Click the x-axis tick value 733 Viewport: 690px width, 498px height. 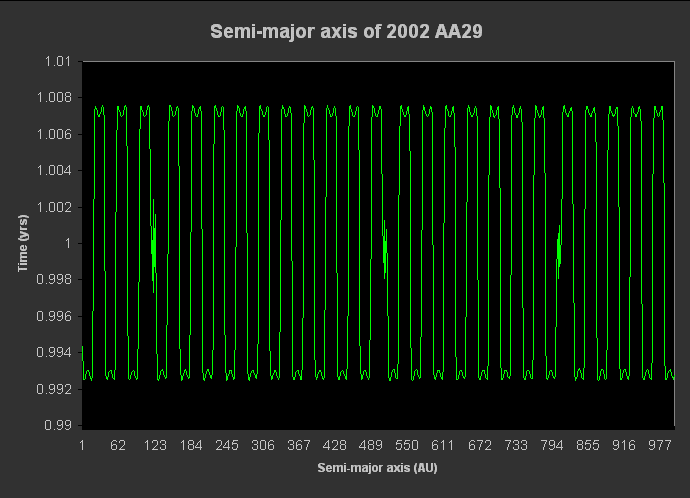coord(516,446)
